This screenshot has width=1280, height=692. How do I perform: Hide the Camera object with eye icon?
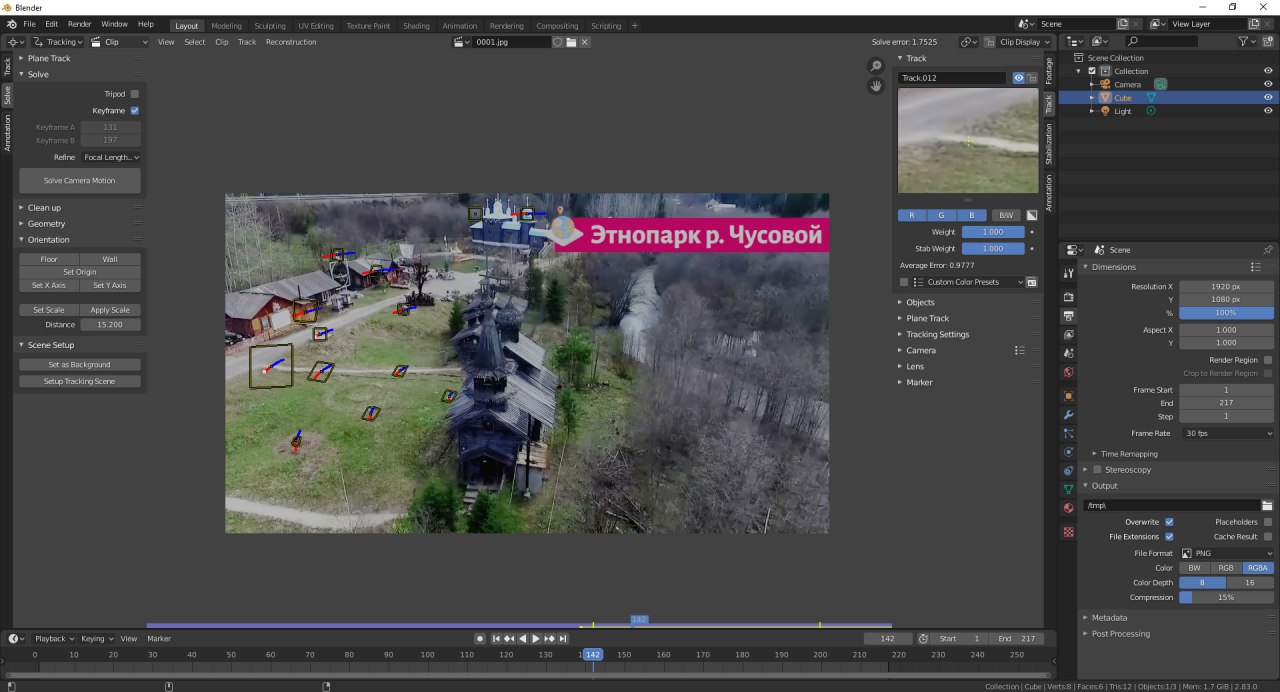[1268, 84]
